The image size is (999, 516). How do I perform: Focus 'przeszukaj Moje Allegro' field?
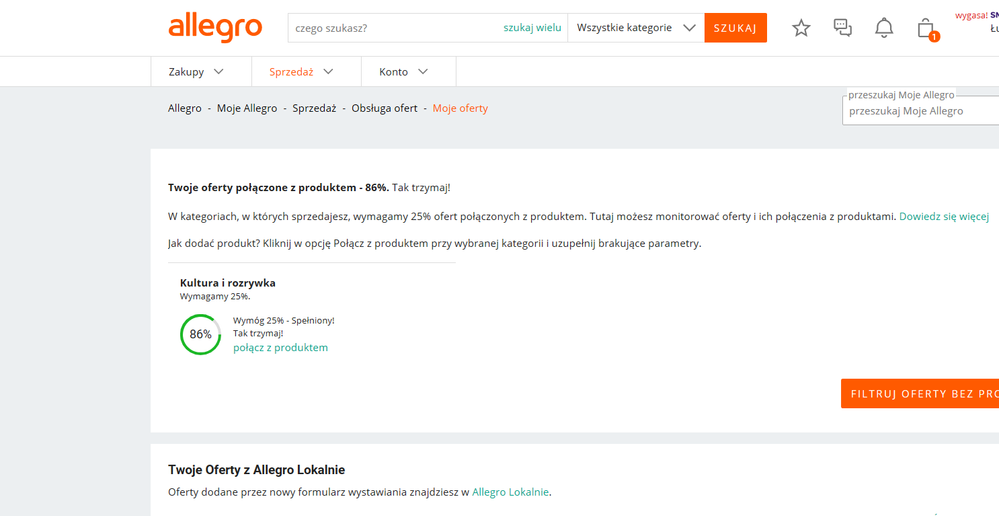(921, 111)
